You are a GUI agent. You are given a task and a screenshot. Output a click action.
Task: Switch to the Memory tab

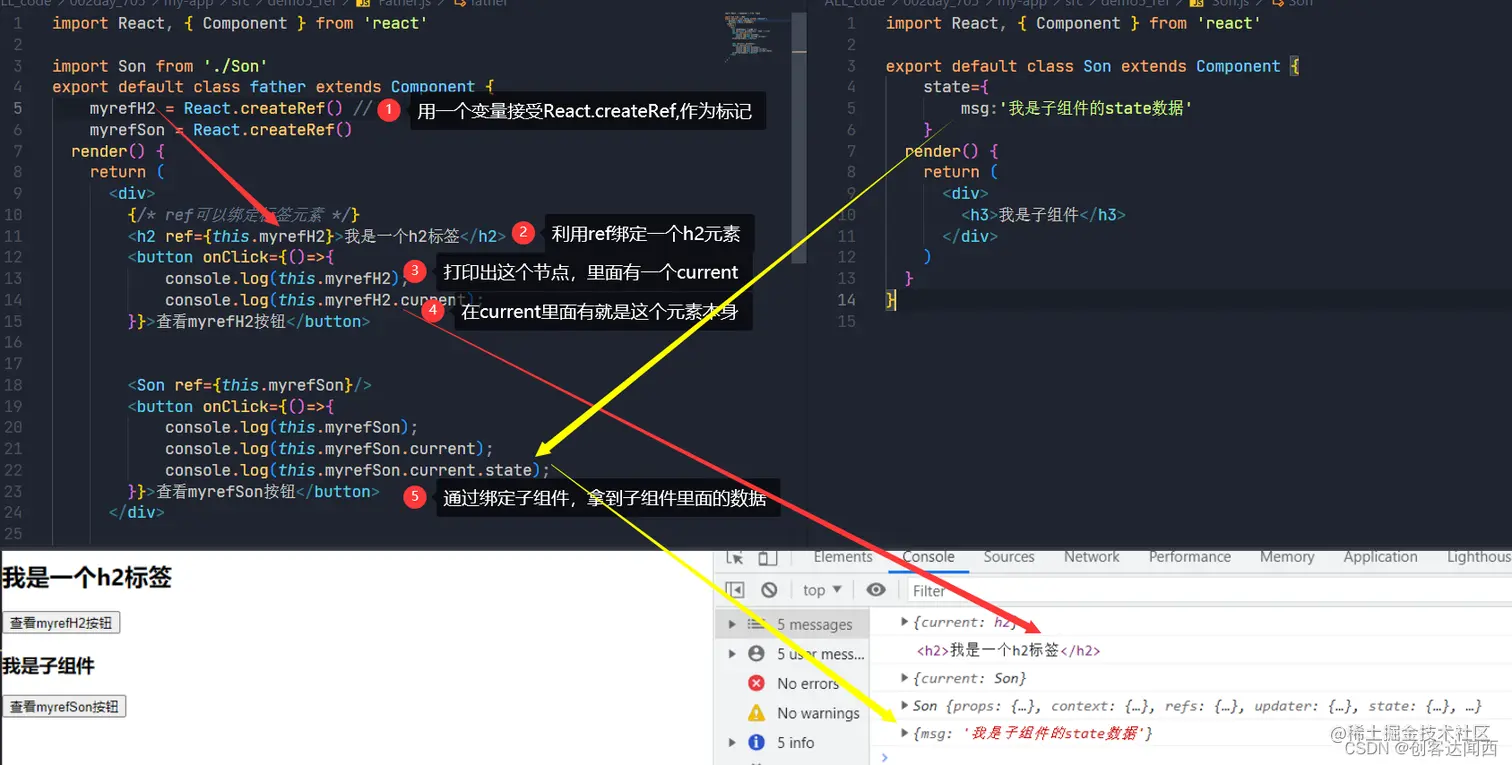pos(1287,557)
